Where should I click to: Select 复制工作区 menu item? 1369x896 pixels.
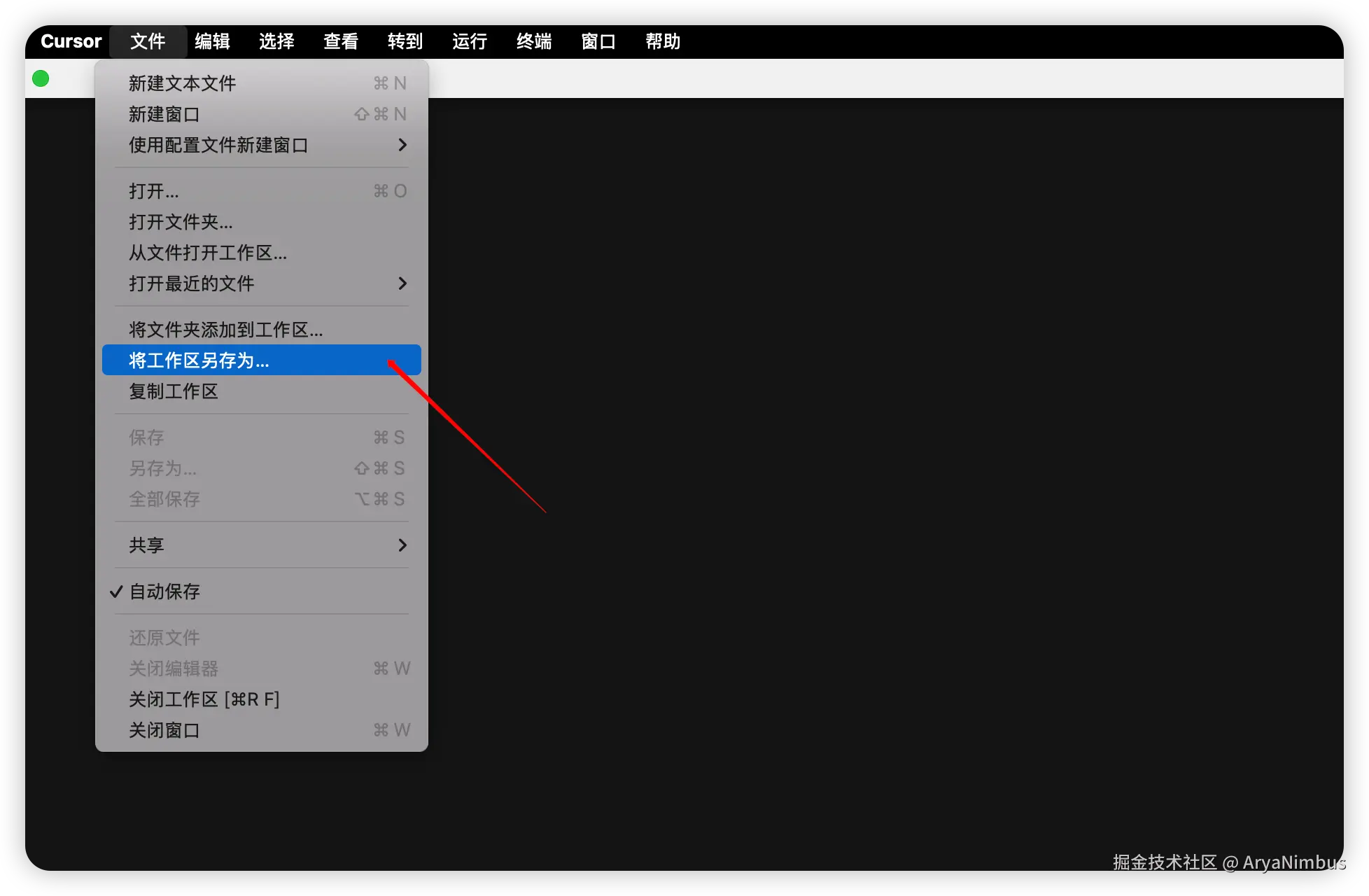click(x=174, y=391)
